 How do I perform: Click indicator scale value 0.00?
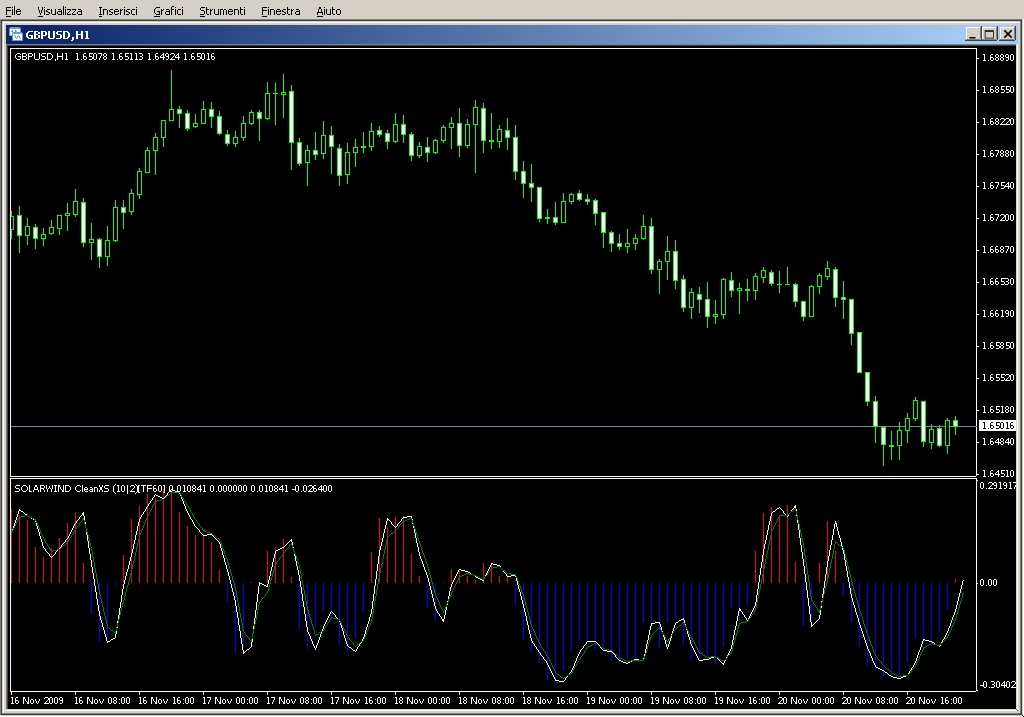(x=989, y=582)
